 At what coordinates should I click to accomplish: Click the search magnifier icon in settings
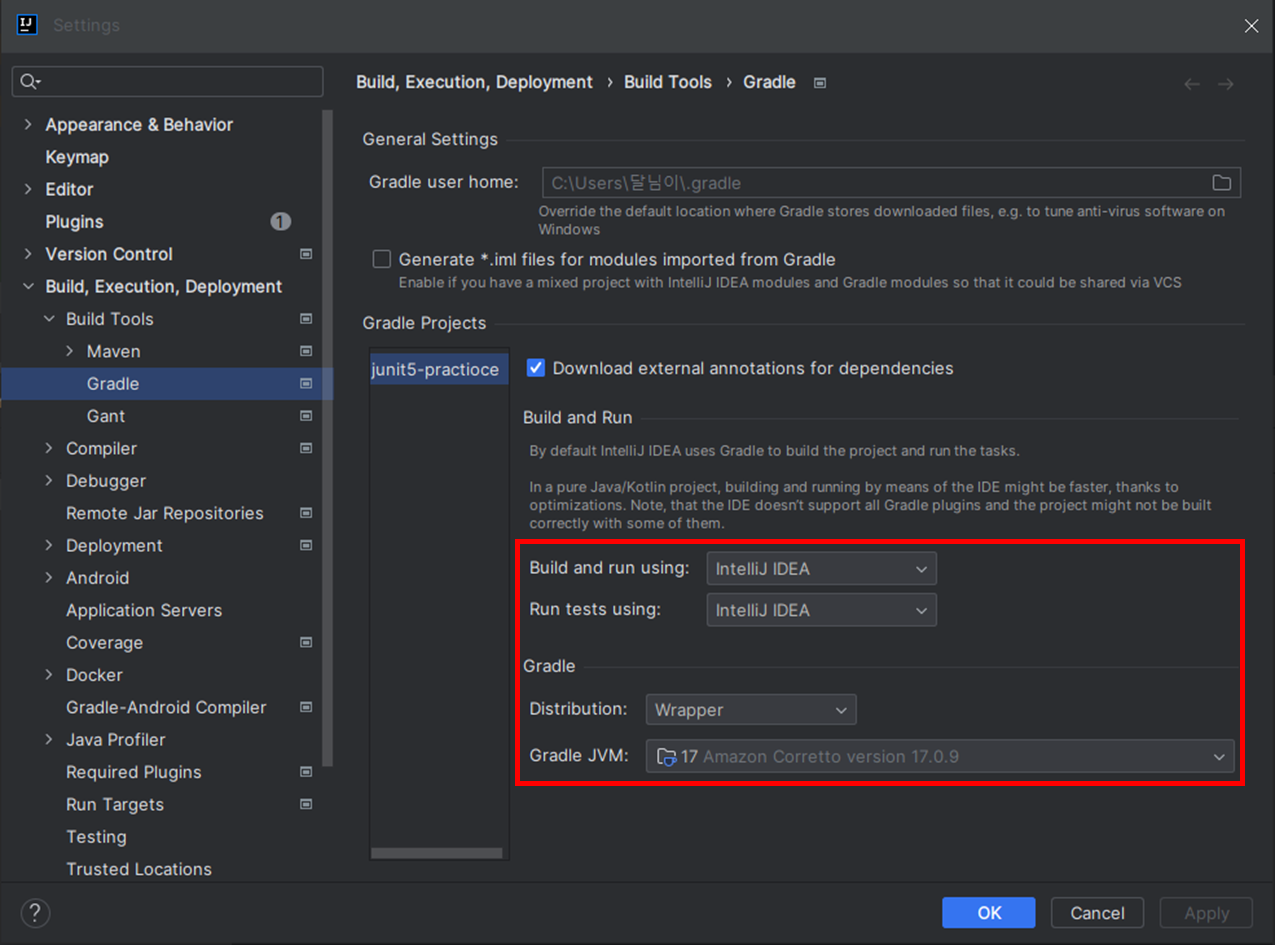point(29,82)
